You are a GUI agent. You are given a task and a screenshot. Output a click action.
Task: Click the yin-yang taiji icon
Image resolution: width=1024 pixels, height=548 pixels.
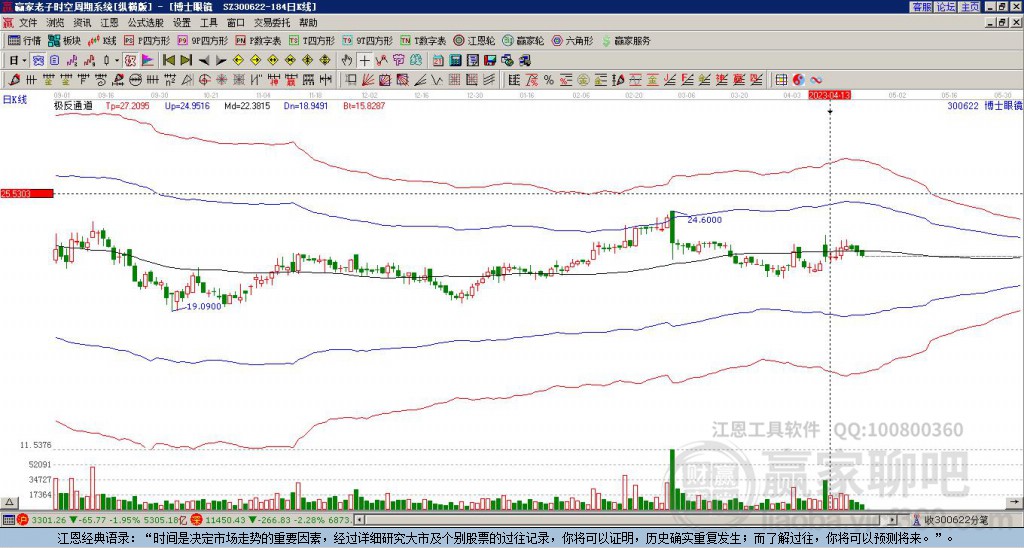[x=798, y=80]
